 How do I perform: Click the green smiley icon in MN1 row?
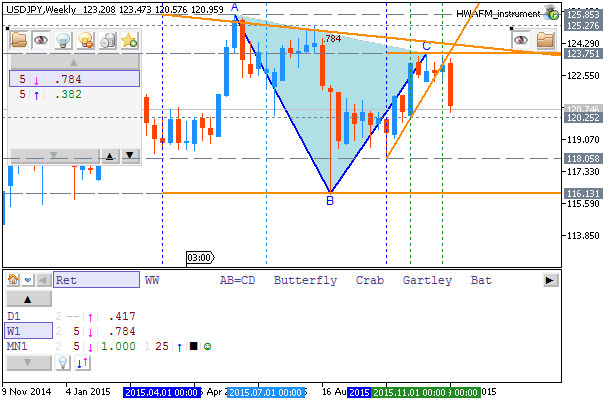(208, 346)
